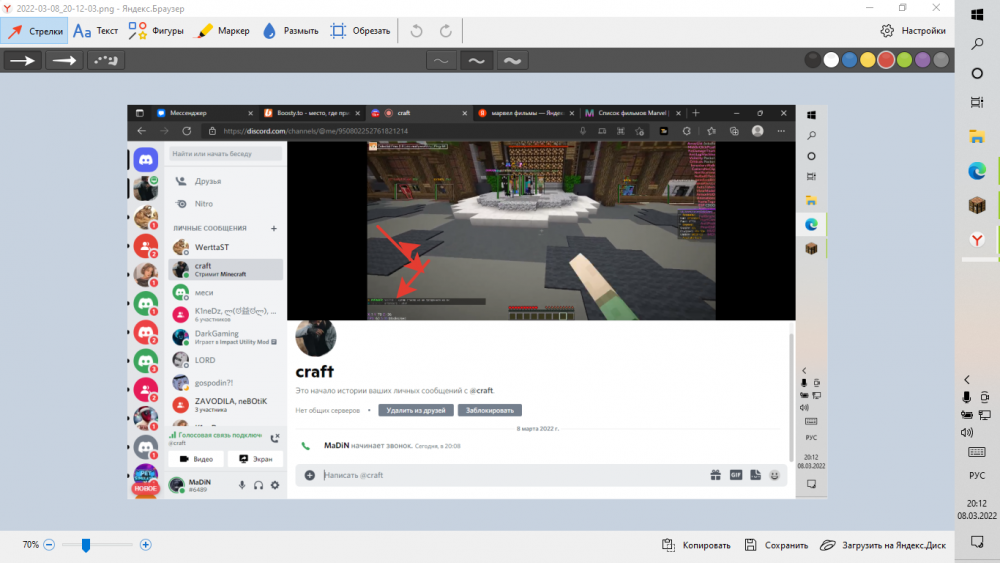Choose the second bold arrow style
This screenshot has height=563, width=1000.
[64, 61]
